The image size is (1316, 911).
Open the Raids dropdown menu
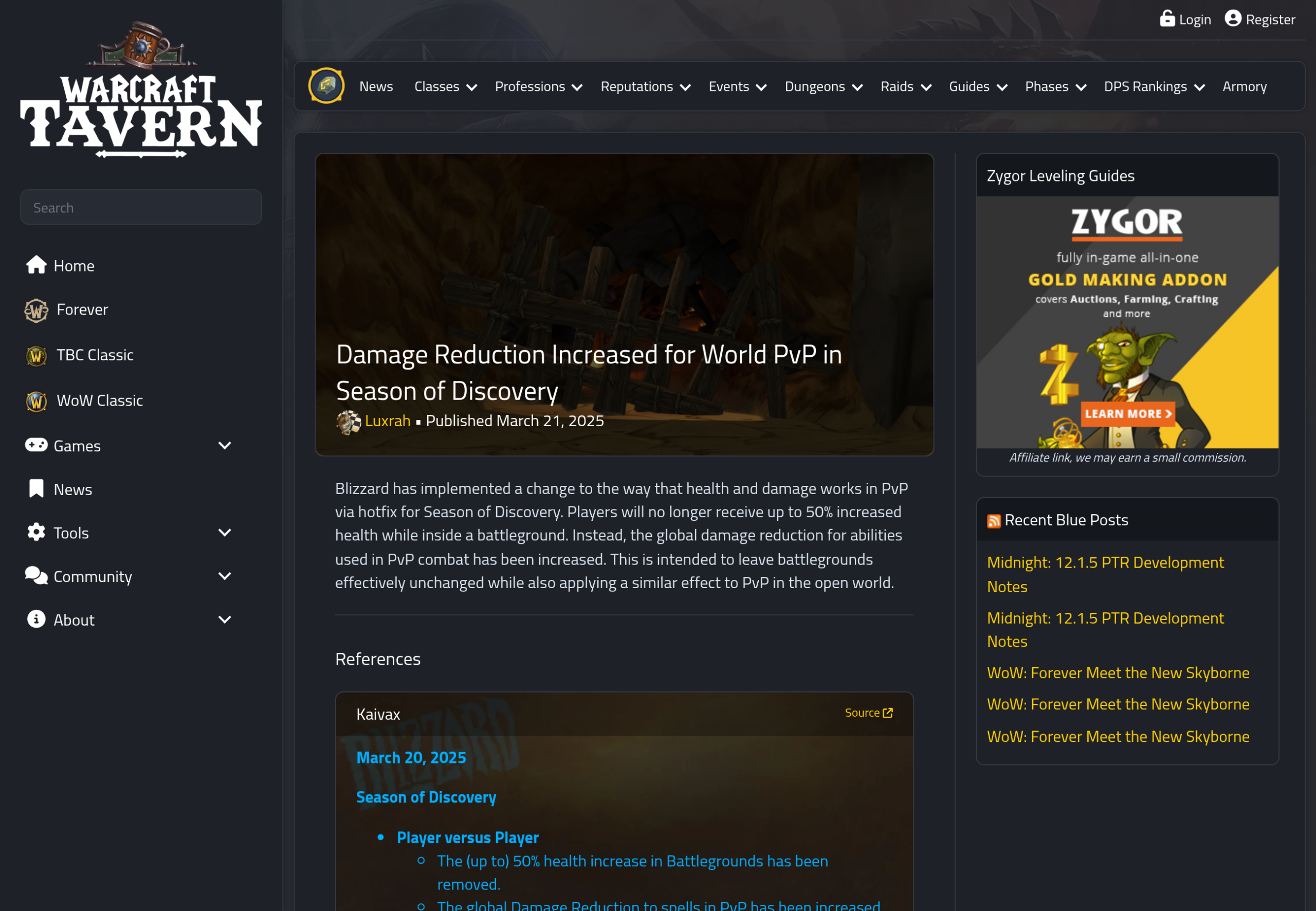[906, 86]
